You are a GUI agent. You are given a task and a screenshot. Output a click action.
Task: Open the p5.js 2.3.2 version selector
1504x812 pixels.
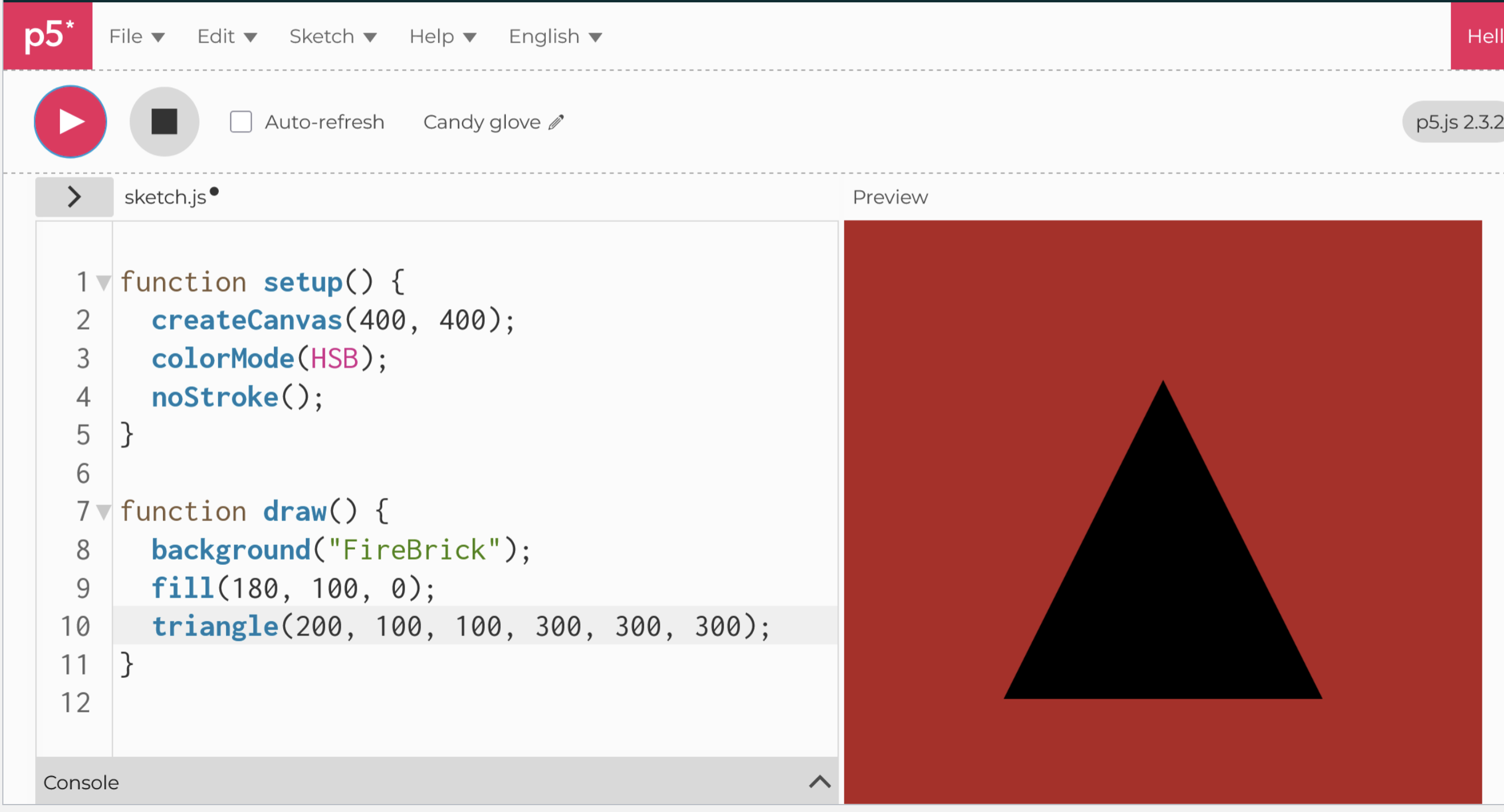pyautogui.click(x=1454, y=122)
